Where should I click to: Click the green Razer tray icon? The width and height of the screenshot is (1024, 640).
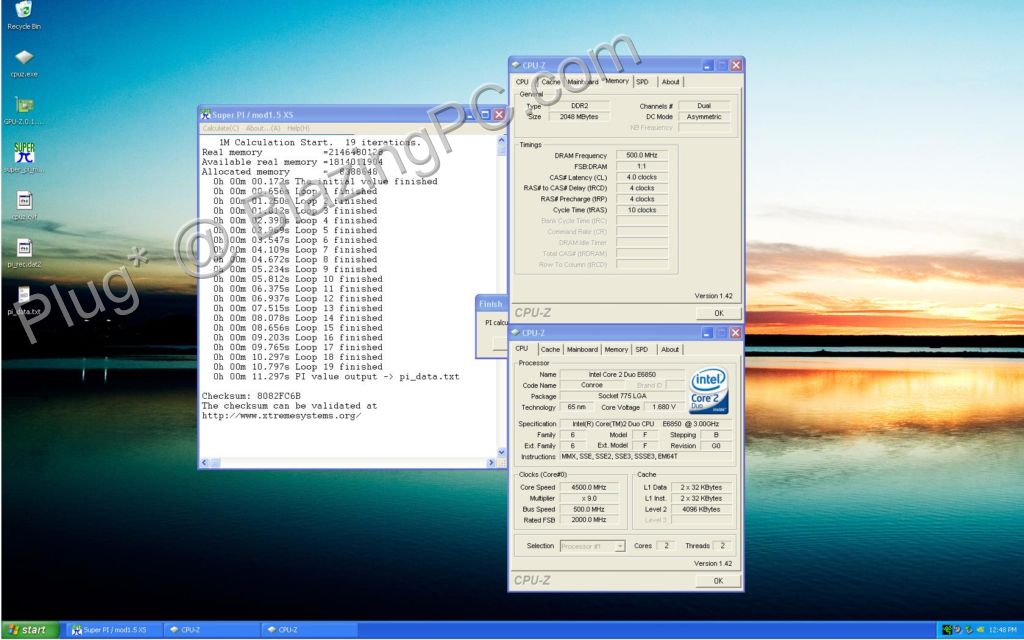(x=946, y=630)
